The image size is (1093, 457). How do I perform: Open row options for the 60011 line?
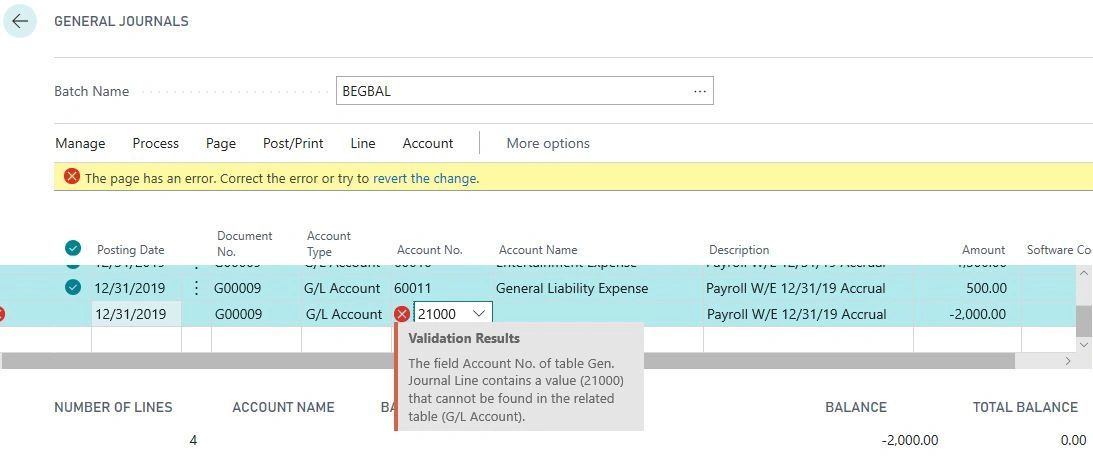(197, 288)
